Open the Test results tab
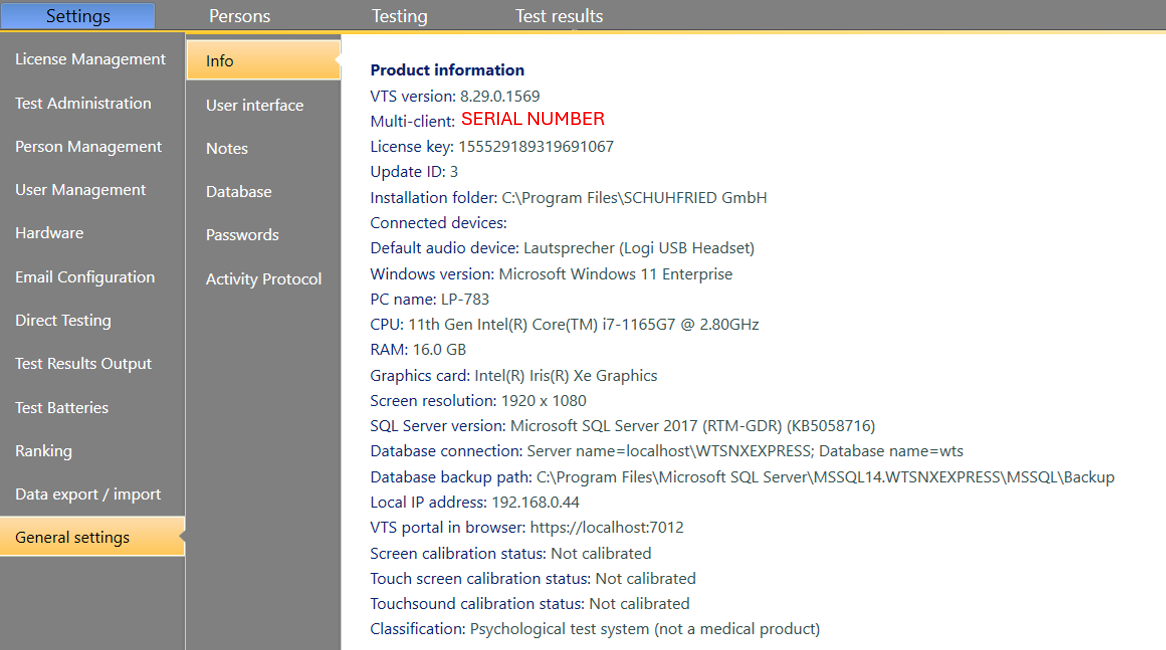This screenshot has height=650, width=1166. pos(559,16)
